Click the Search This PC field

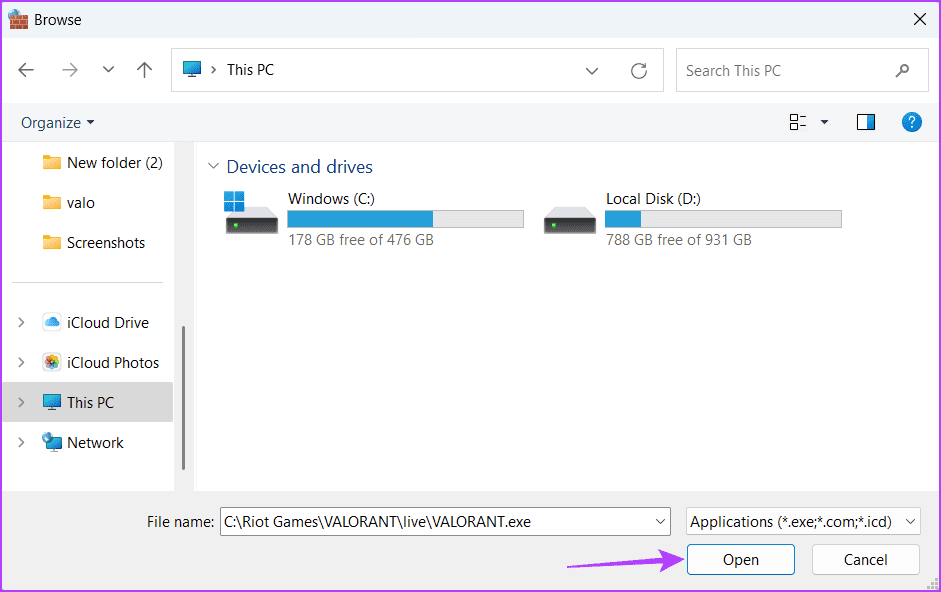click(x=802, y=70)
